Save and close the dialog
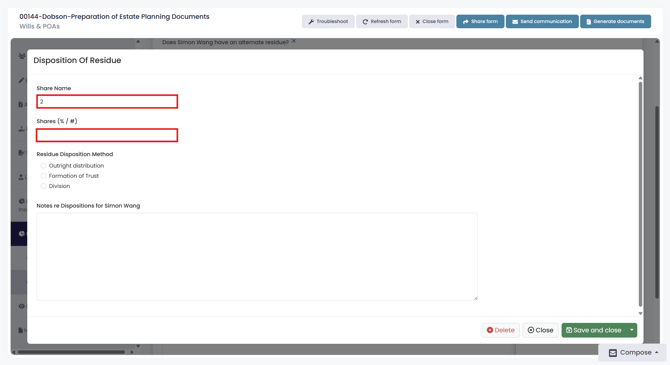 (594, 330)
